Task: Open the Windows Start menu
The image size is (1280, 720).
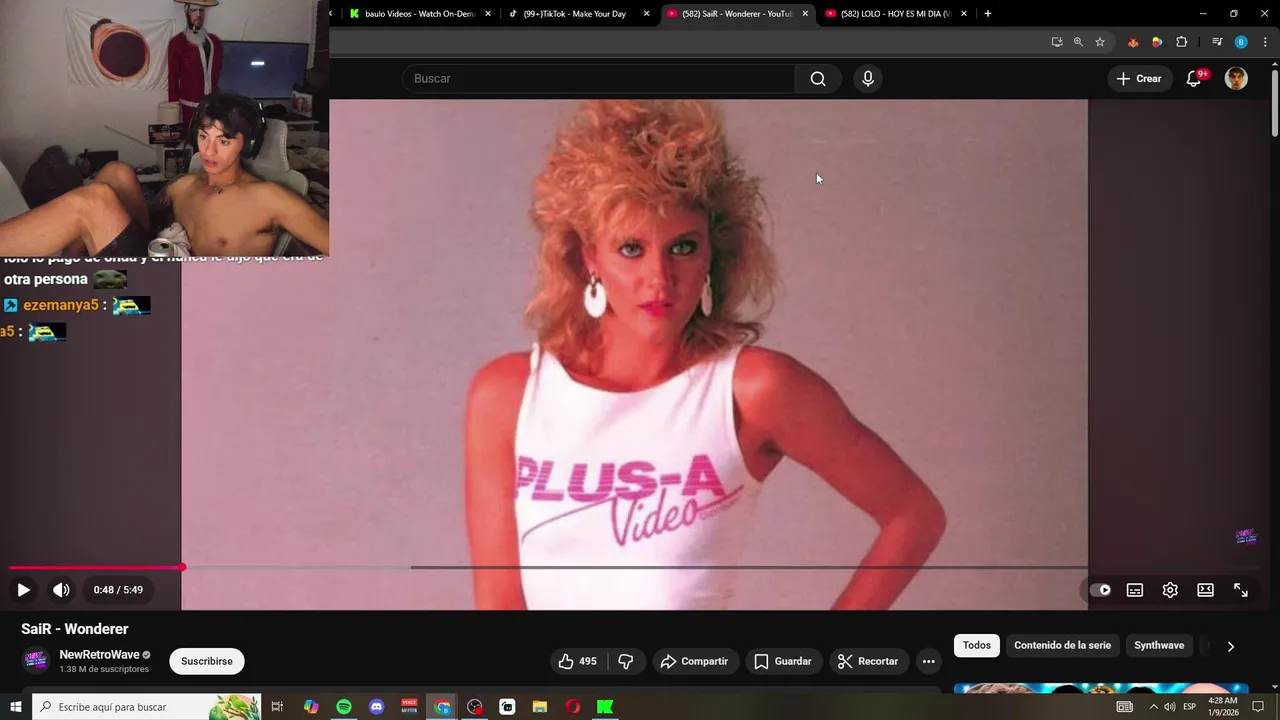Action: [x=15, y=707]
